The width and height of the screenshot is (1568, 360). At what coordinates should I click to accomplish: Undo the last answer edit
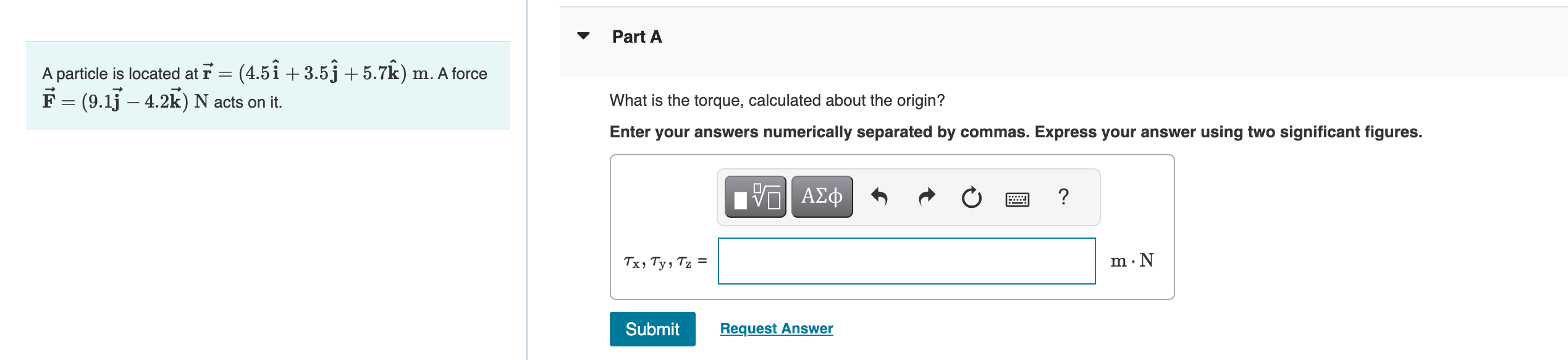point(880,197)
